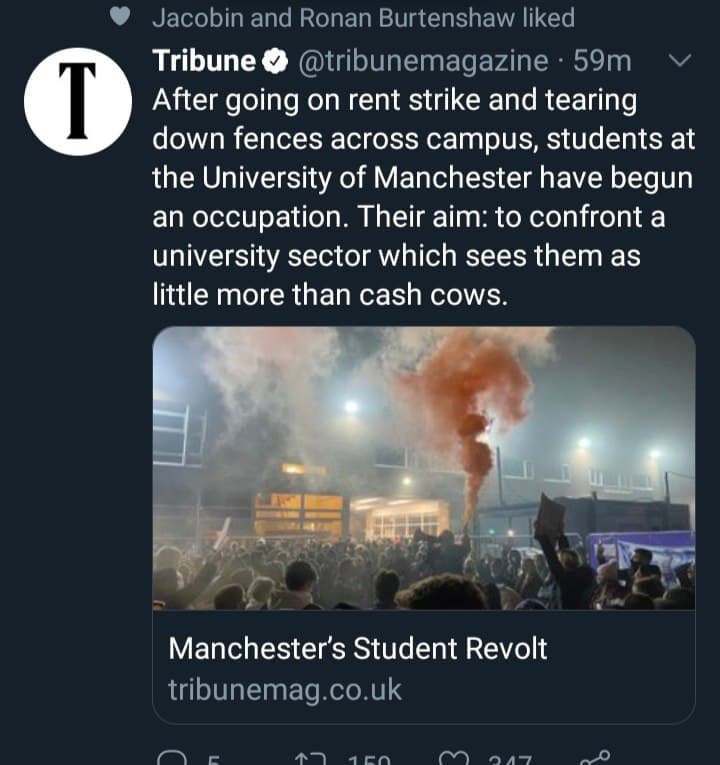
Task: Open Jacobin's profile from the liked line
Action: click(x=188, y=17)
